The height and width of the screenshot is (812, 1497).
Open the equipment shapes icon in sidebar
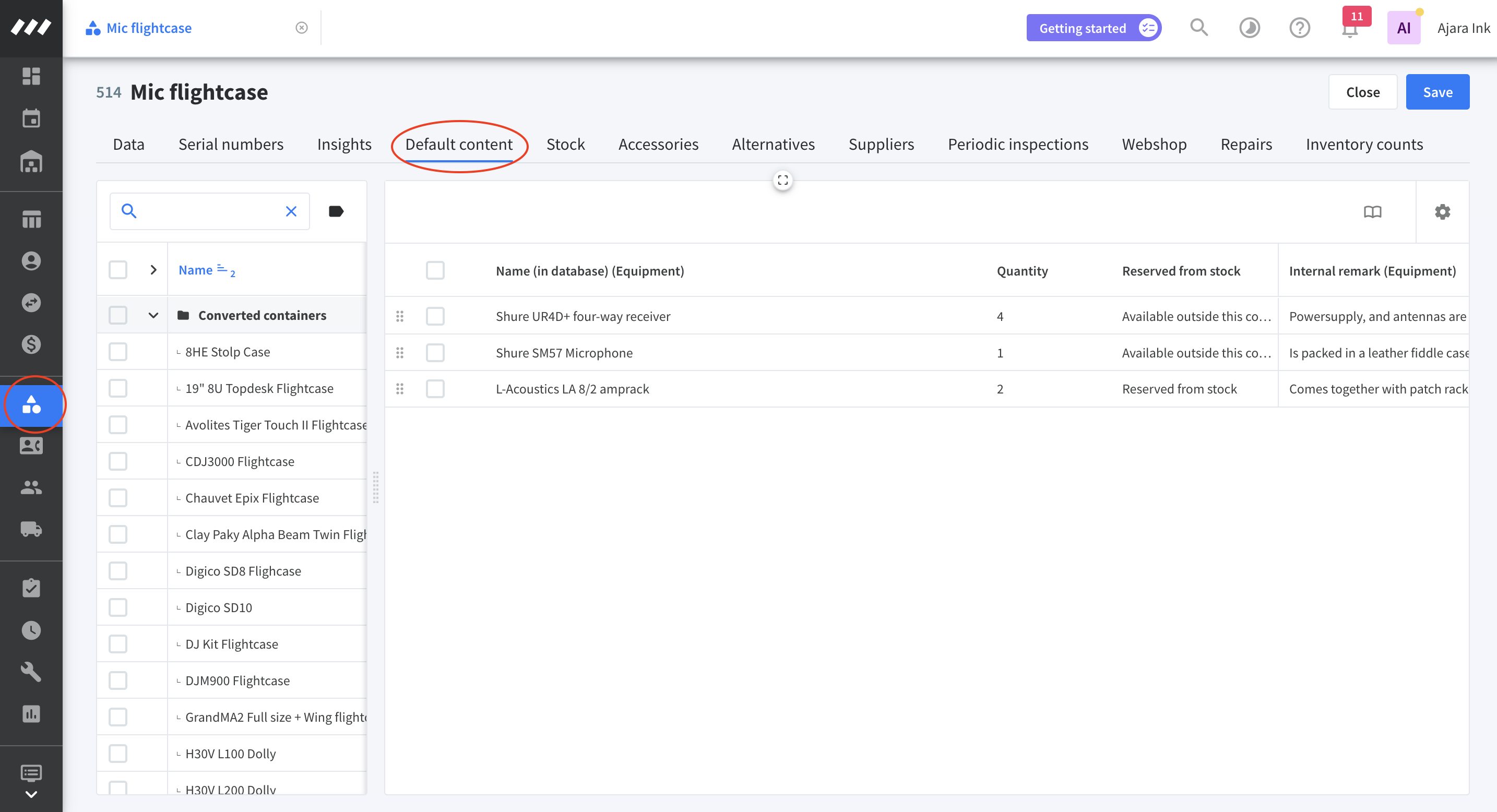31,405
